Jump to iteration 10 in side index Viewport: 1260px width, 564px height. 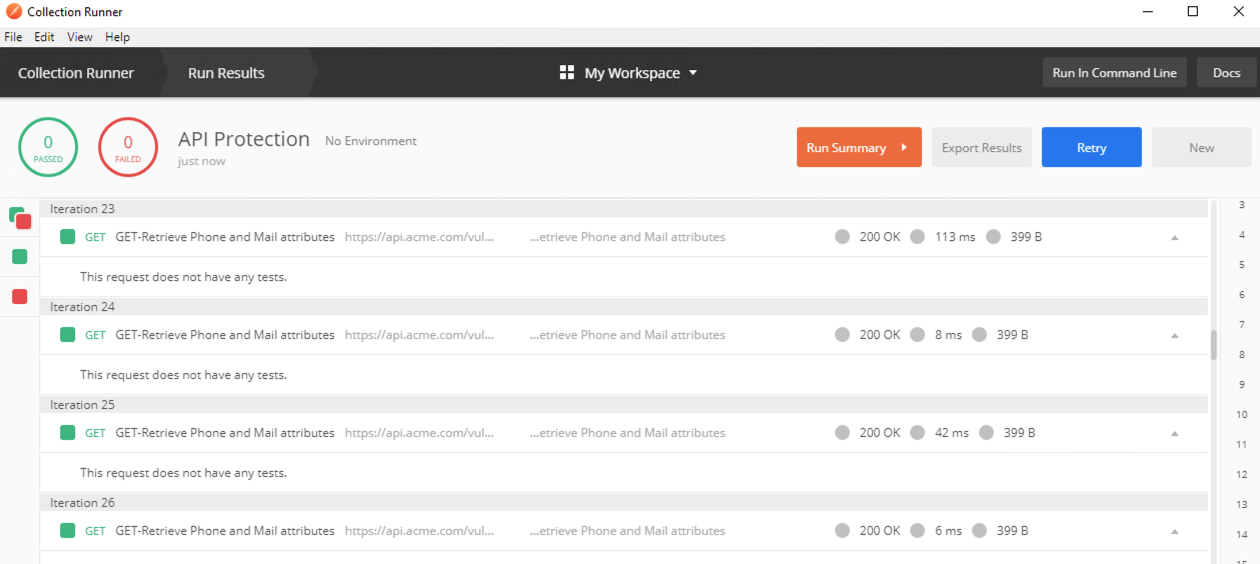[x=1241, y=414]
